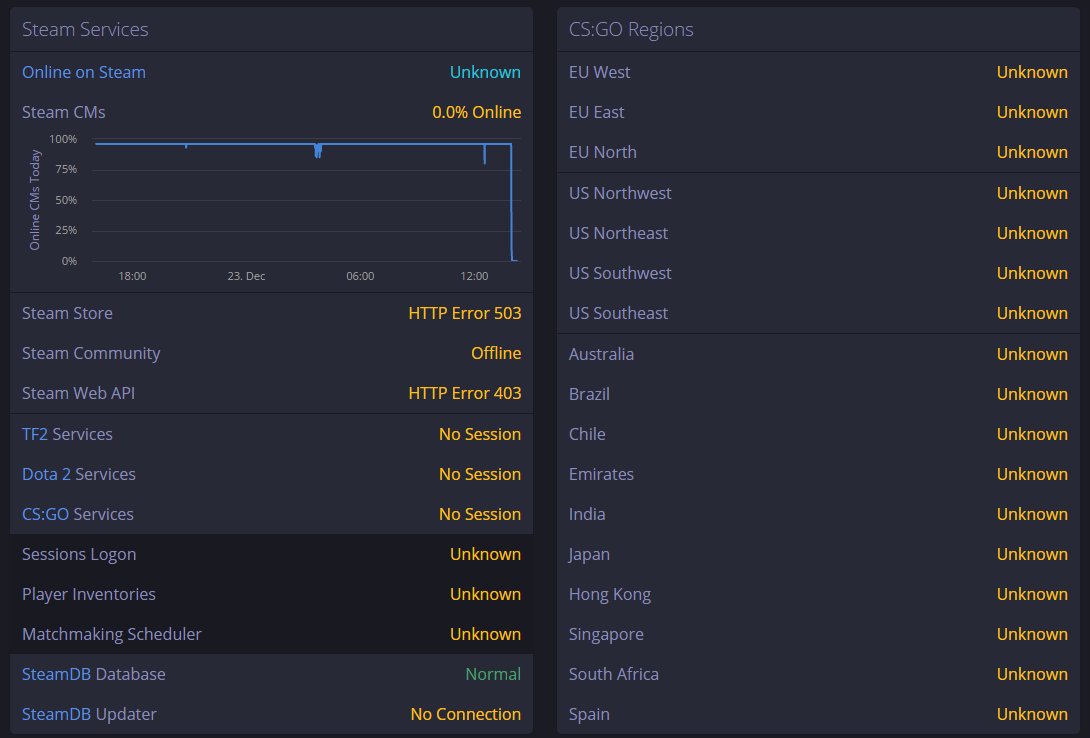Click the Steam Services panel heading

coord(85,29)
